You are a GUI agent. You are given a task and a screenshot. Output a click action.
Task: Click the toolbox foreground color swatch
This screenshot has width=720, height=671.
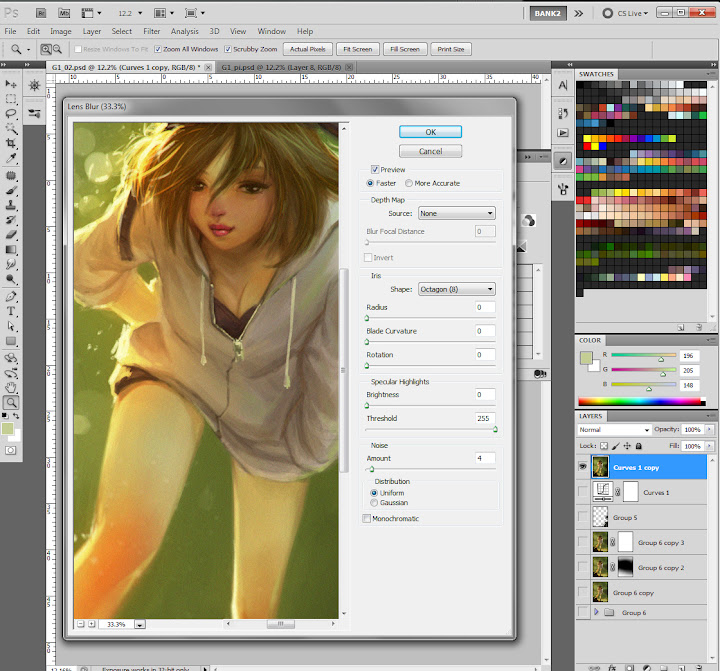[8, 429]
